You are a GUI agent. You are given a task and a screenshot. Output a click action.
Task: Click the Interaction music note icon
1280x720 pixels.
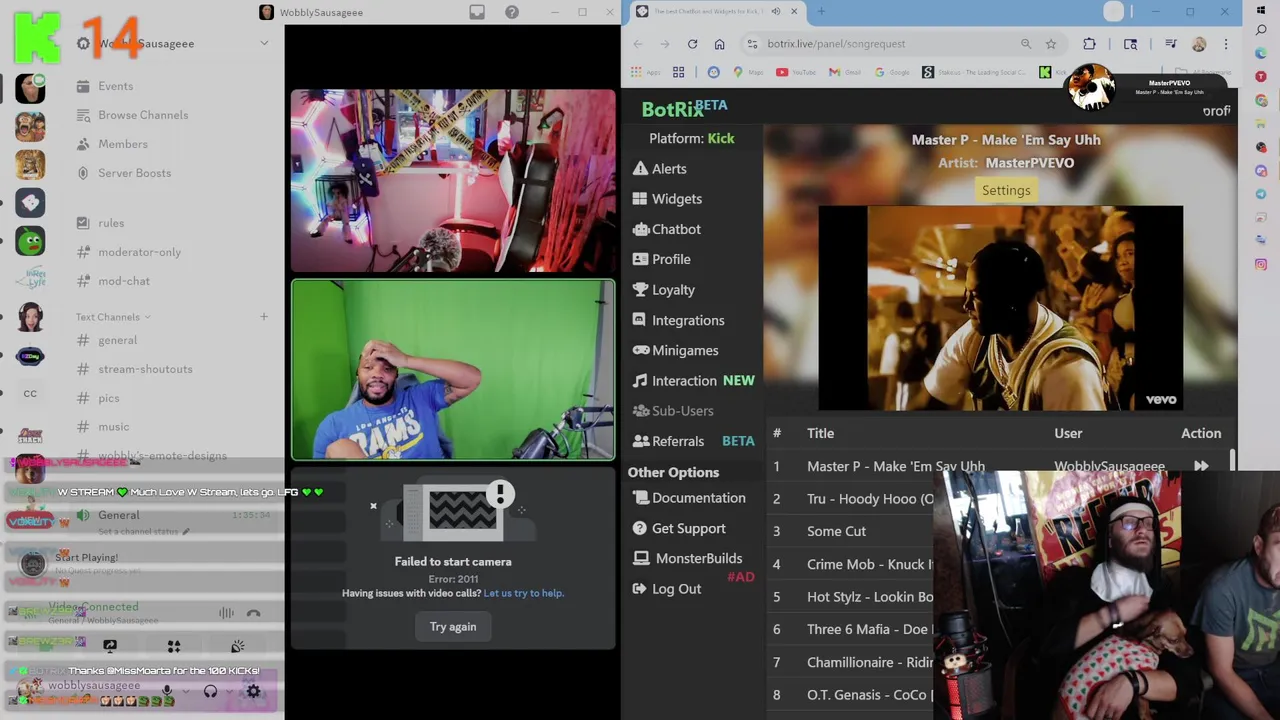tap(640, 381)
